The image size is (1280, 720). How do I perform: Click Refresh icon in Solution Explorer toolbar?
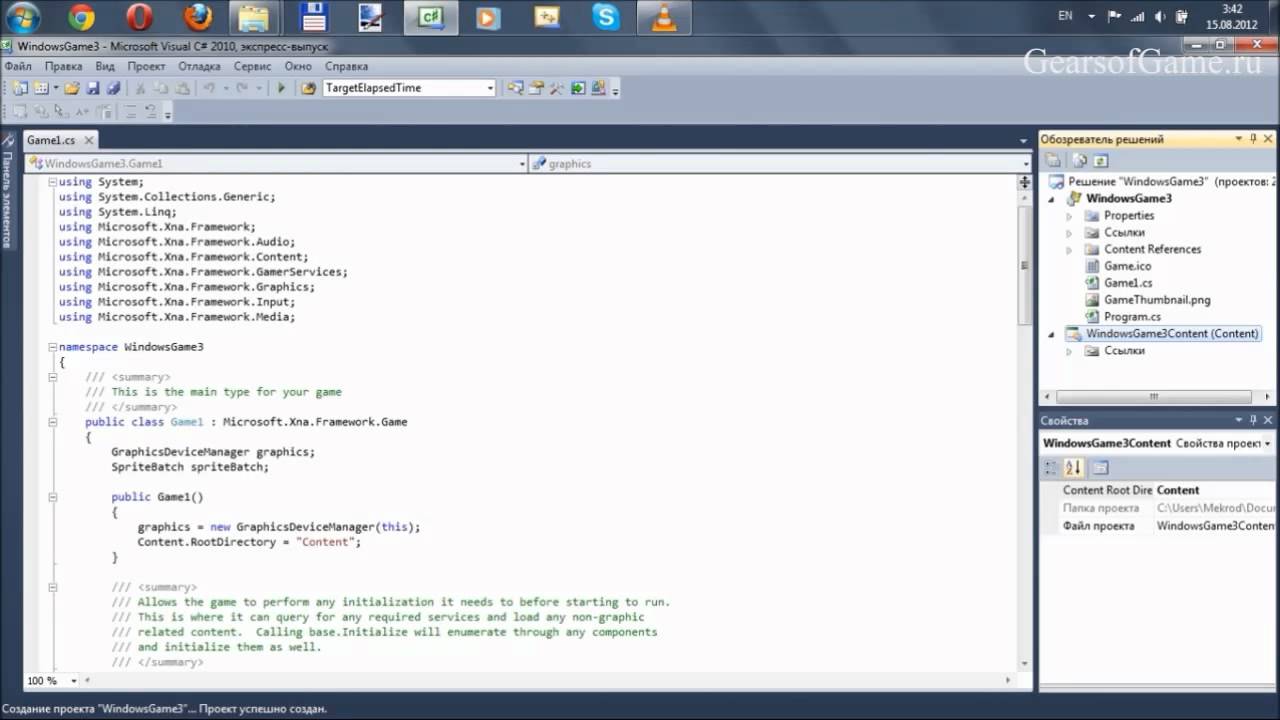1100,160
